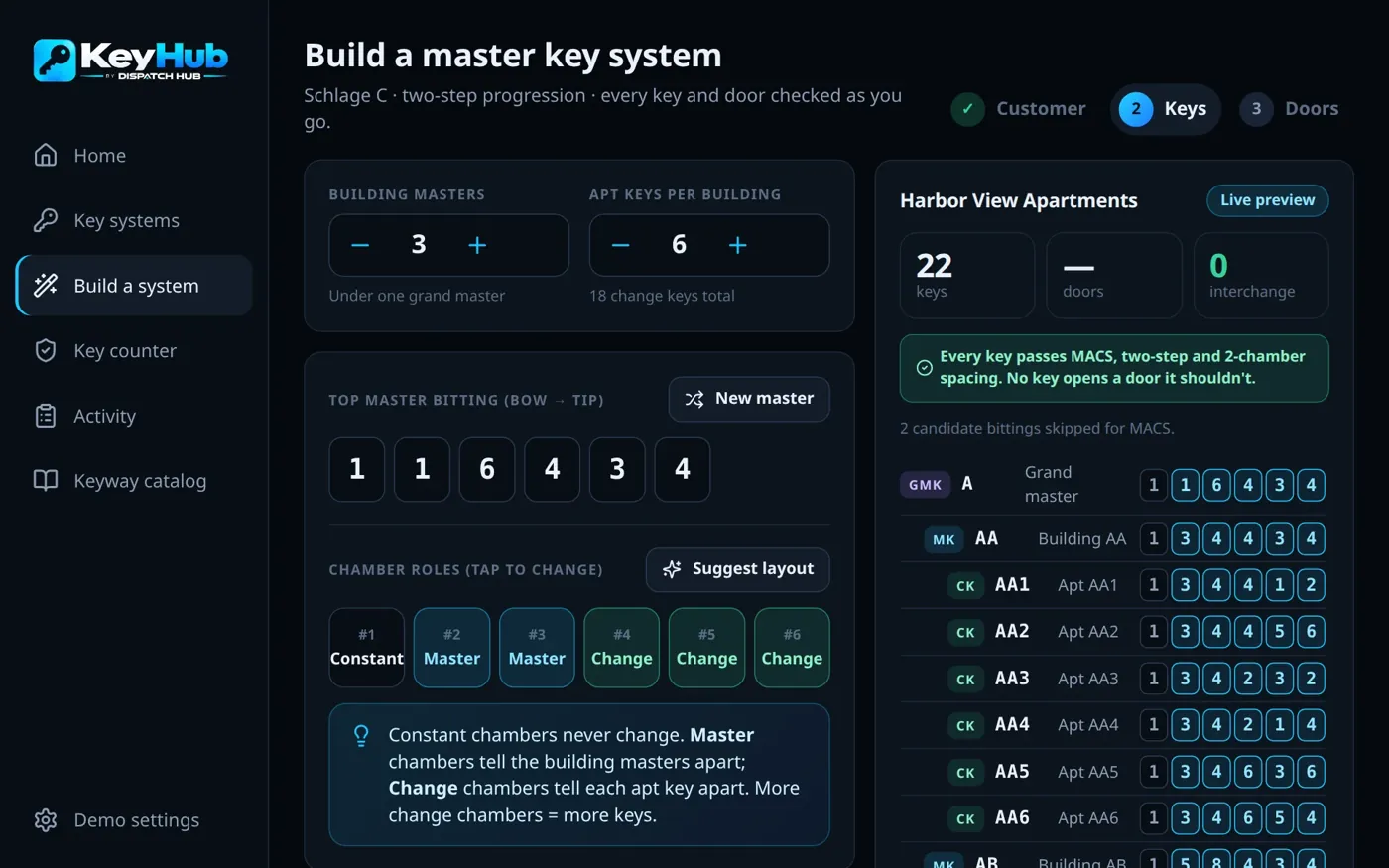Click the shuffle icon on New master
The image size is (1389, 868).
pos(694,399)
